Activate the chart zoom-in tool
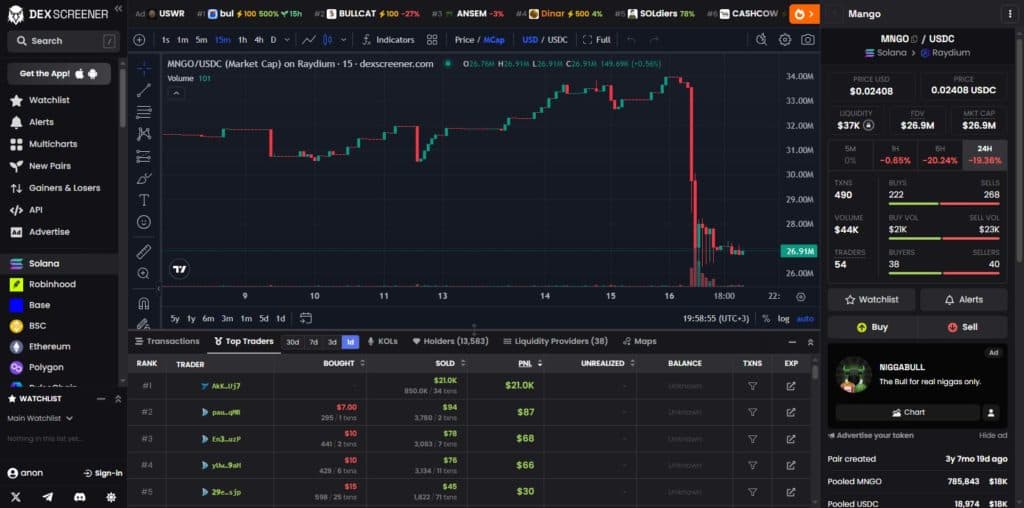 [x=144, y=274]
